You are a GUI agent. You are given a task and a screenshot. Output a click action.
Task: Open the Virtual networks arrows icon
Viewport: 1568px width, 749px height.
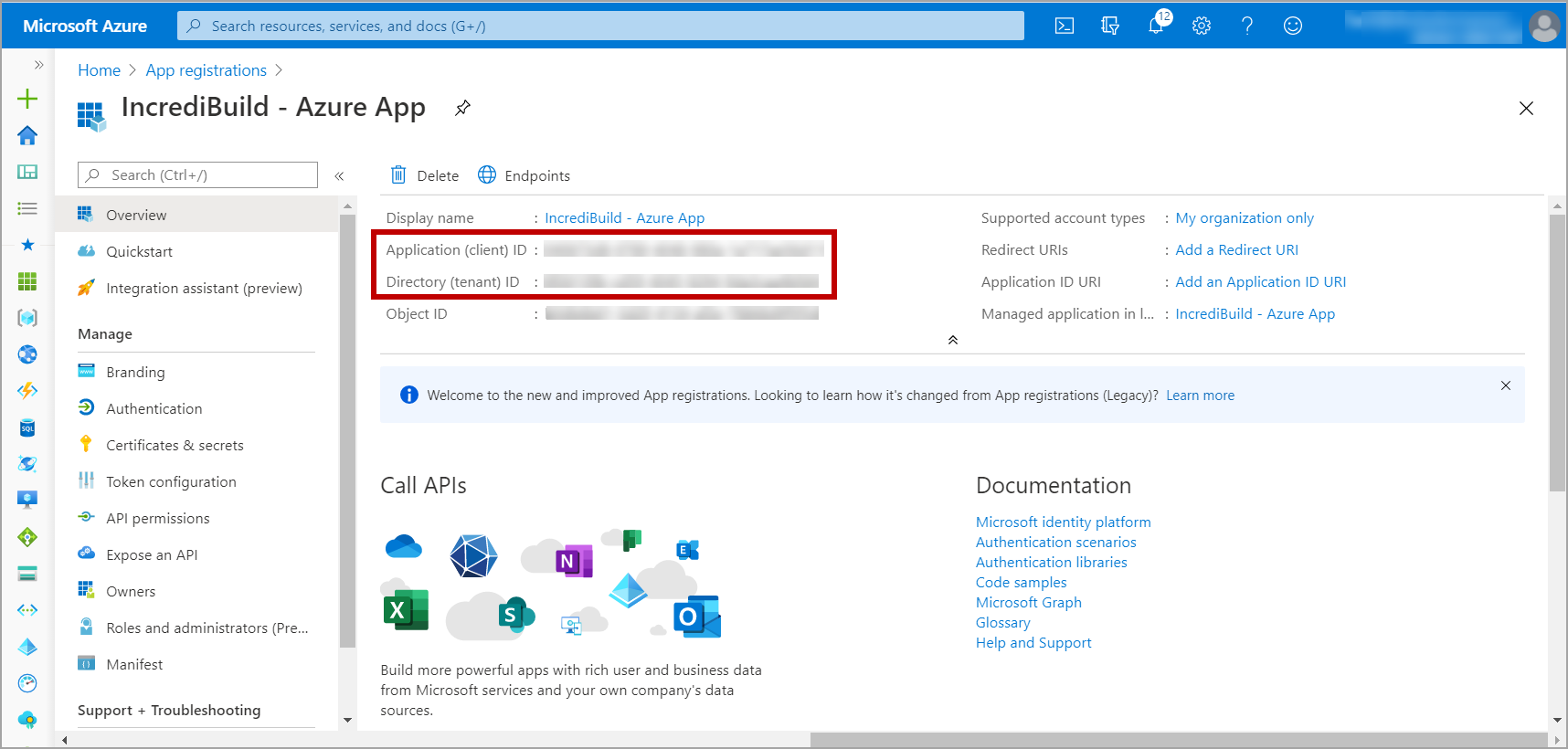click(27, 610)
